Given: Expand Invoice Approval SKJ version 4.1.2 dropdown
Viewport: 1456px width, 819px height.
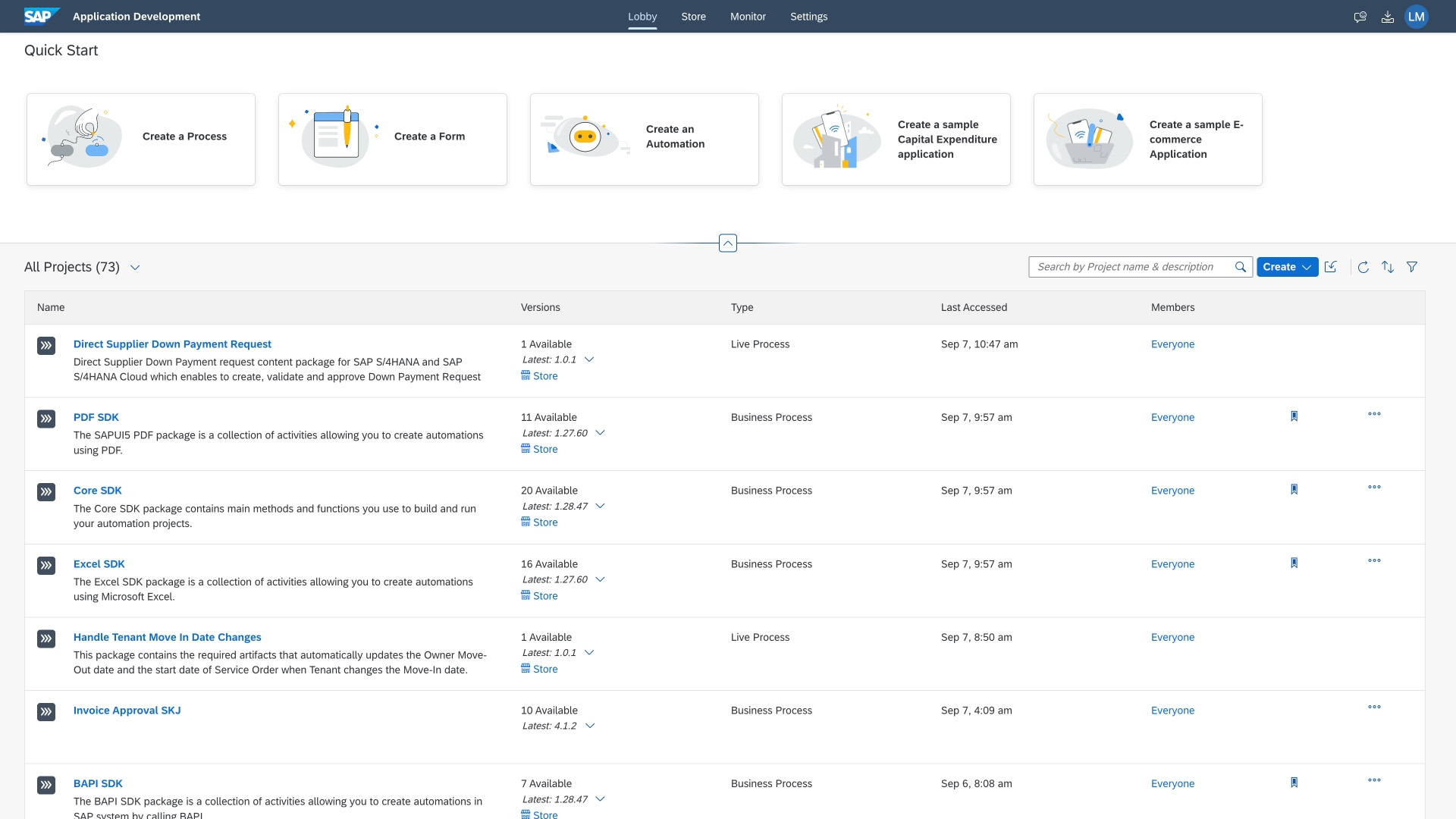Looking at the screenshot, I should 590,726.
